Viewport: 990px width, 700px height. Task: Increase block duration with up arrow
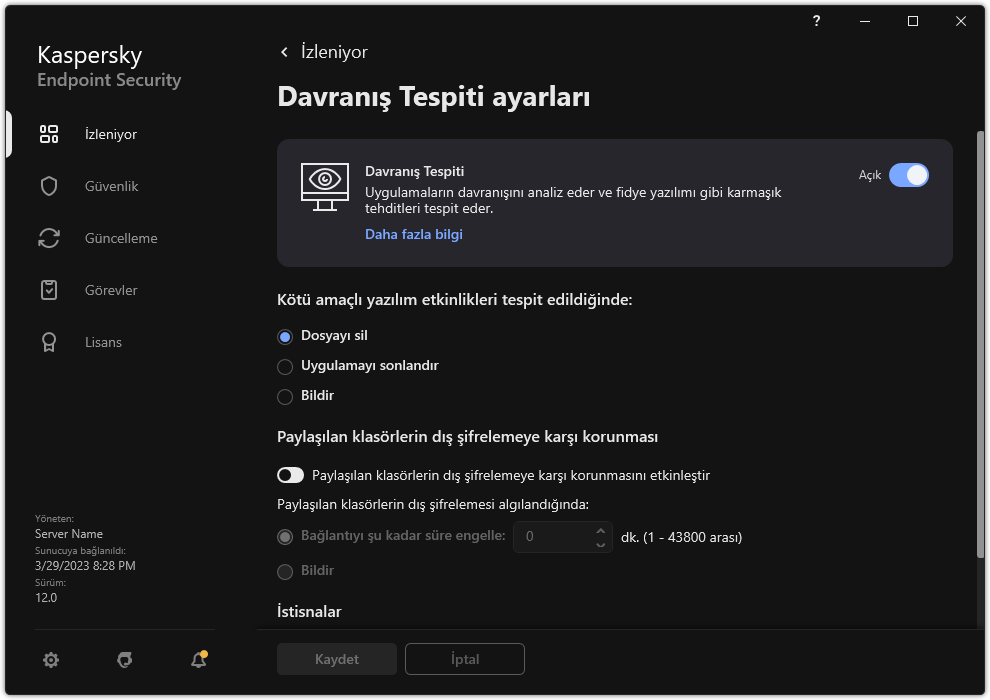click(x=600, y=530)
